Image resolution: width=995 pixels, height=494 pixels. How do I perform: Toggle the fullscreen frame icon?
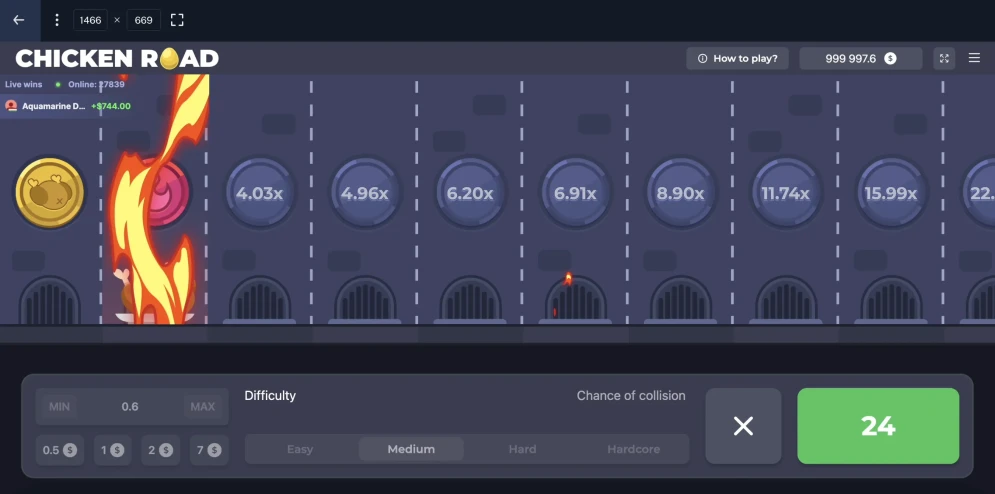(177, 20)
